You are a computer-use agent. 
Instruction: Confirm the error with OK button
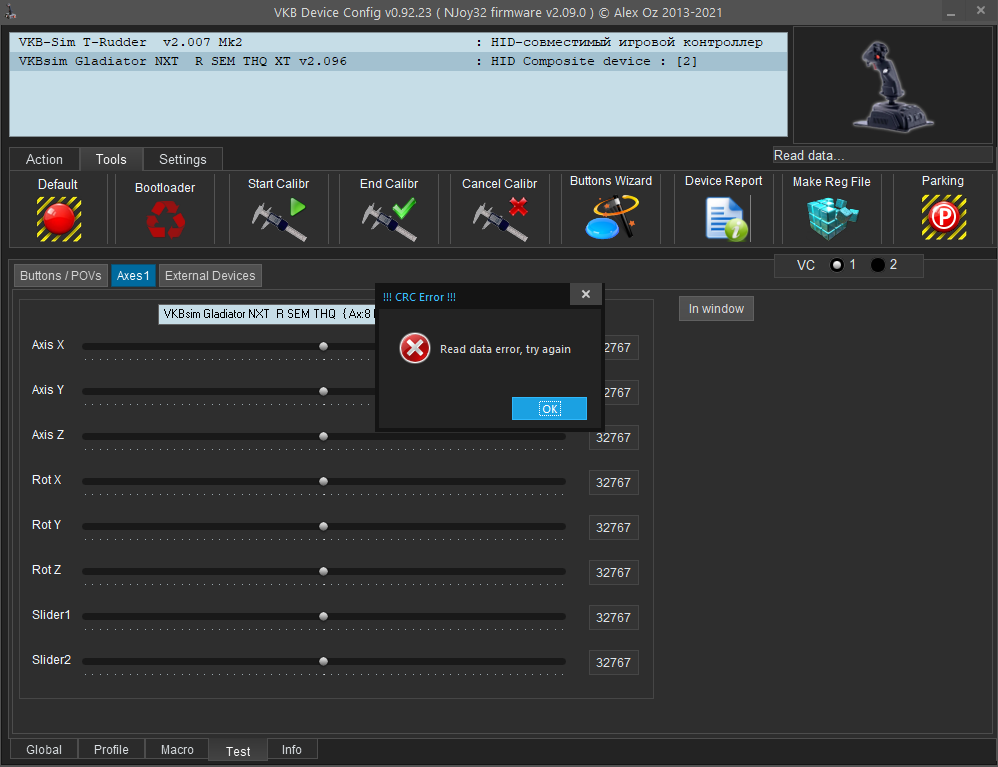pos(549,409)
